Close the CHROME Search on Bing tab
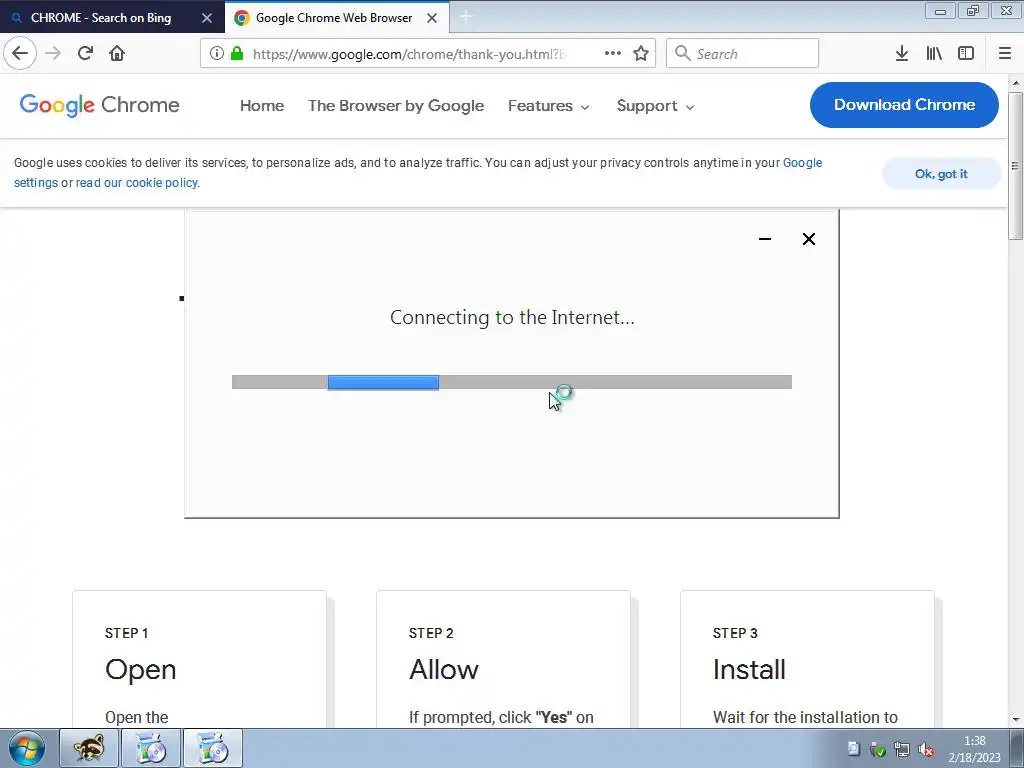The image size is (1024, 768). coord(206,18)
